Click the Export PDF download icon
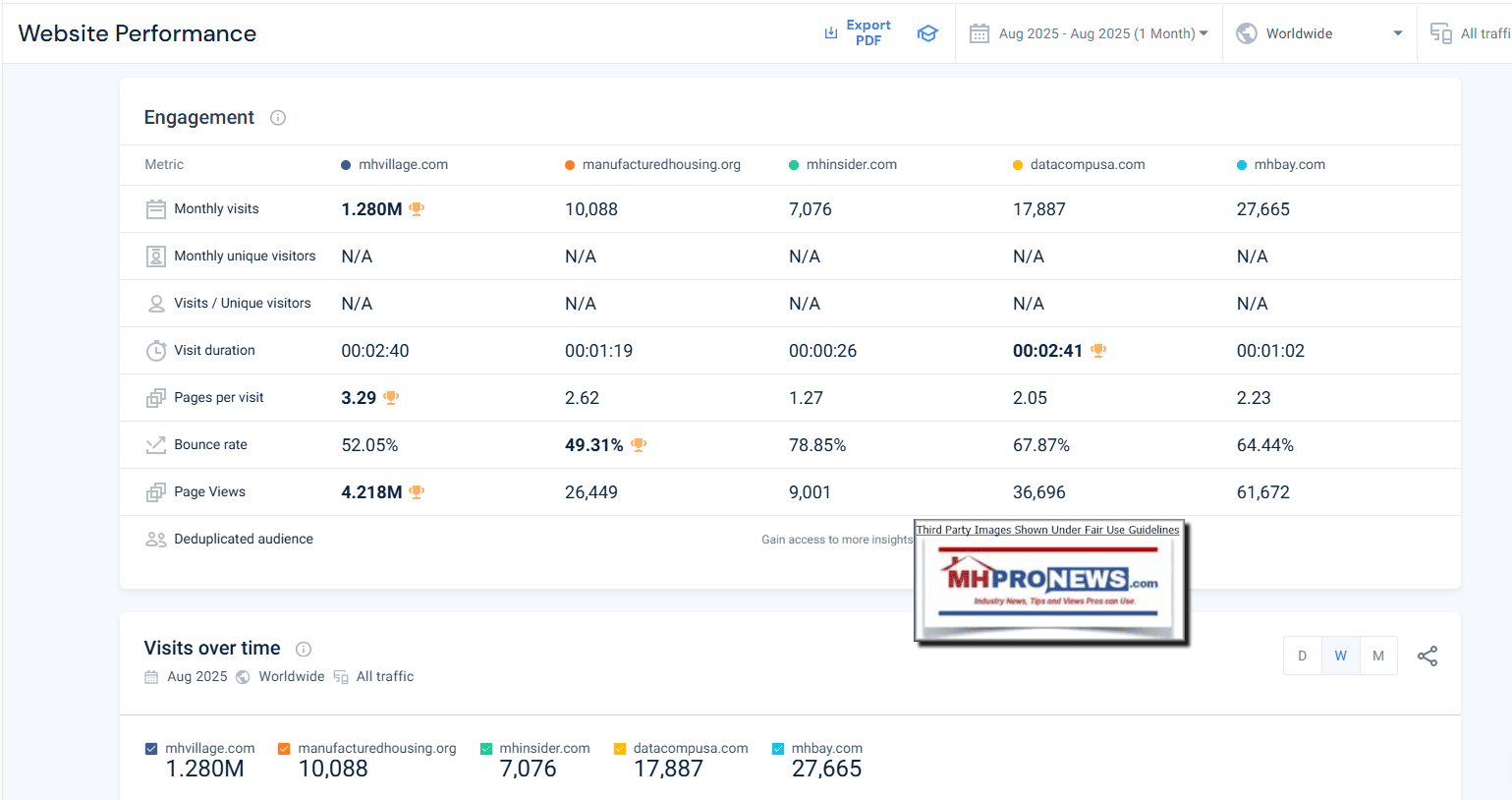 coord(830,33)
